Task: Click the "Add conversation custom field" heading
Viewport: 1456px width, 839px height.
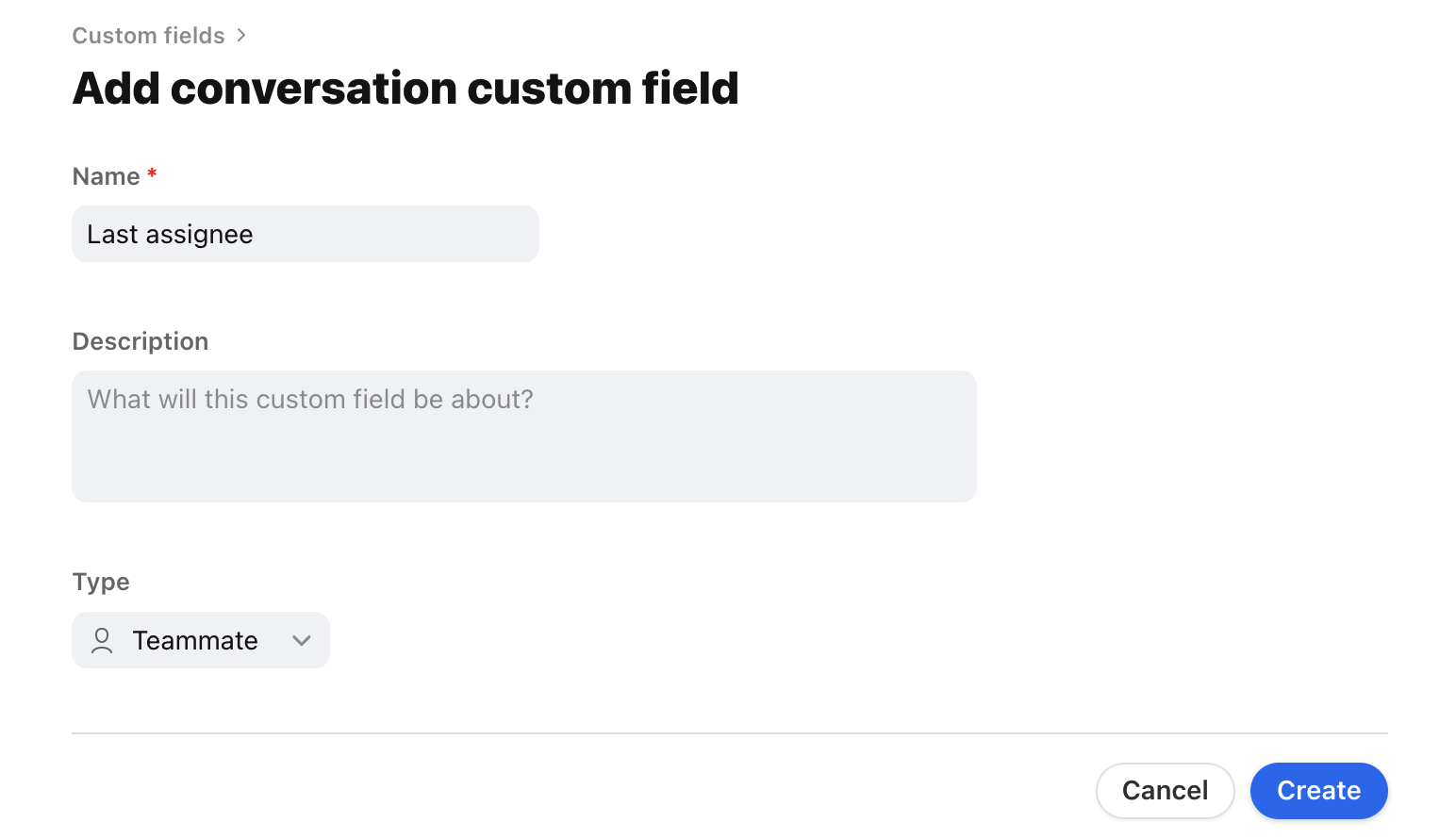Action: pyautogui.click(x=405, y=89)
